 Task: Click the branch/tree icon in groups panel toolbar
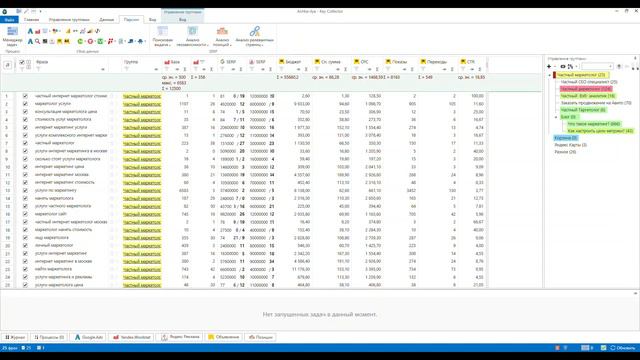pyautogui.click(x=570, y=67)
